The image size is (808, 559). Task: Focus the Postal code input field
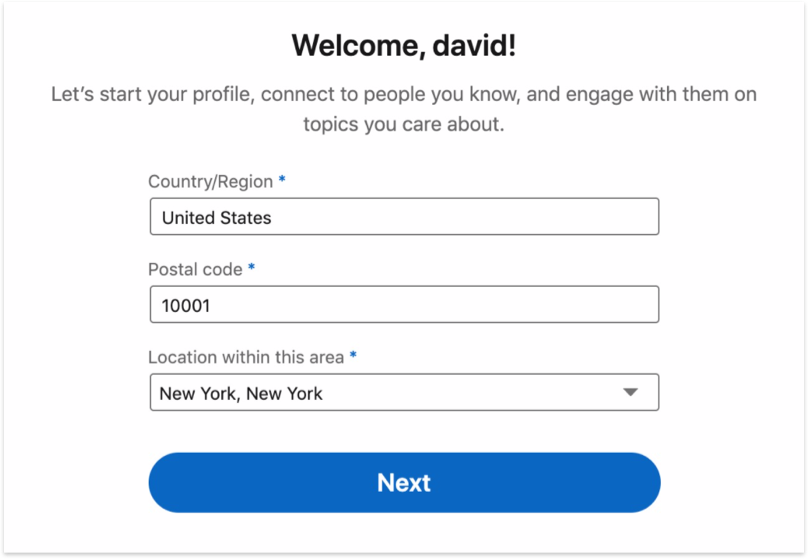point(404,305)
